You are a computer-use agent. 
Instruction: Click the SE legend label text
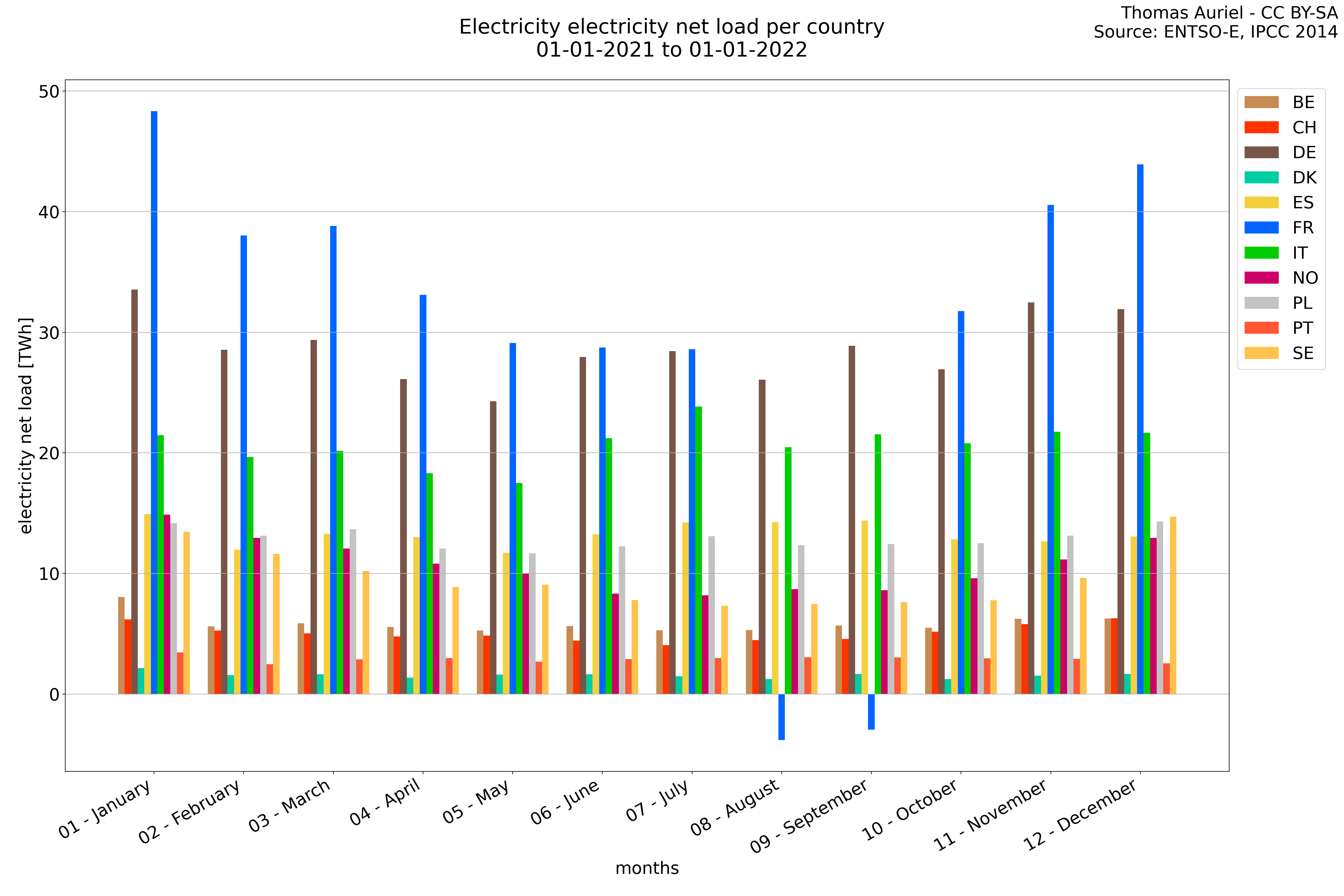(x=1303, y=354)
